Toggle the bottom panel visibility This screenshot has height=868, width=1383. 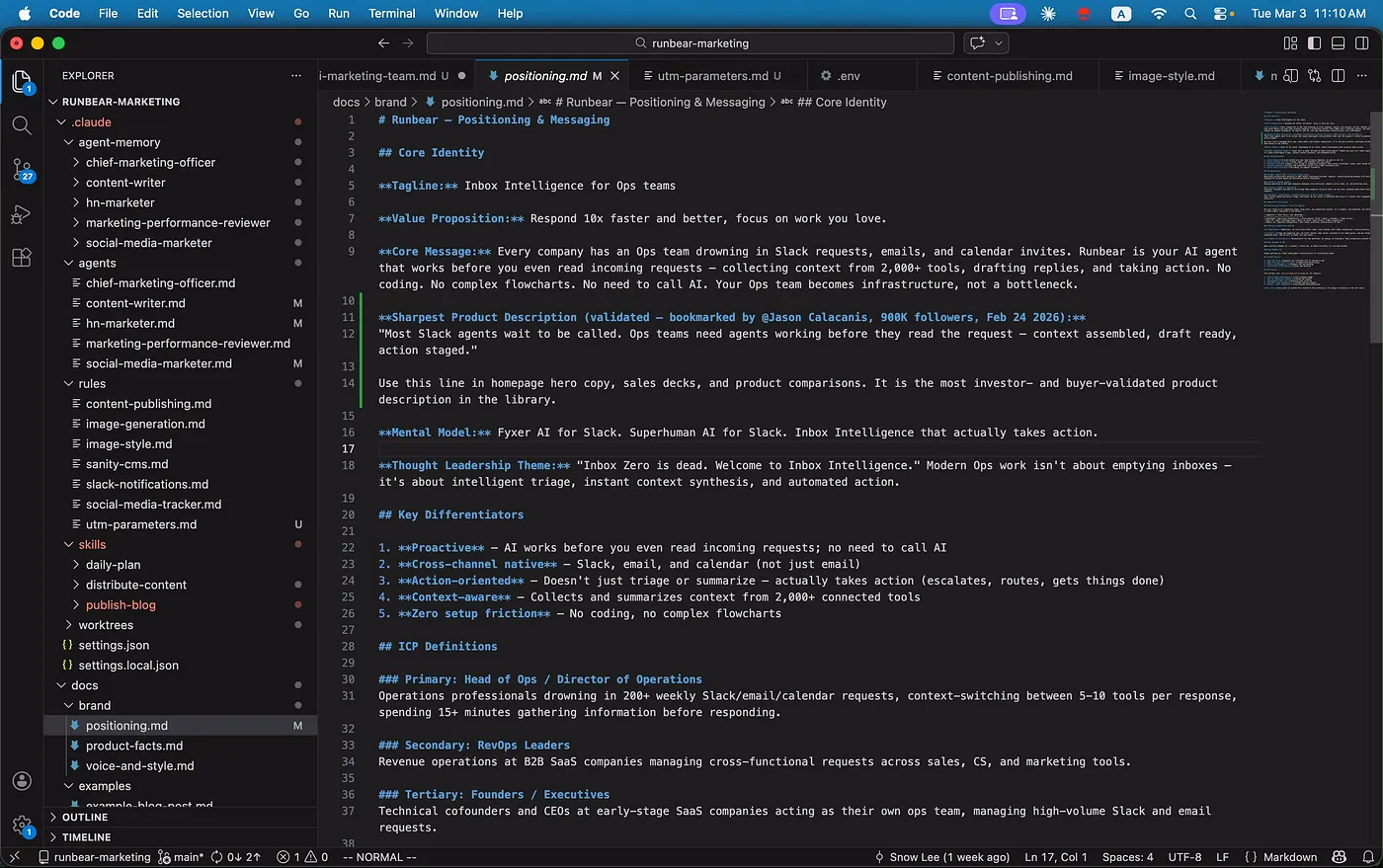[x=1338, y=43]
